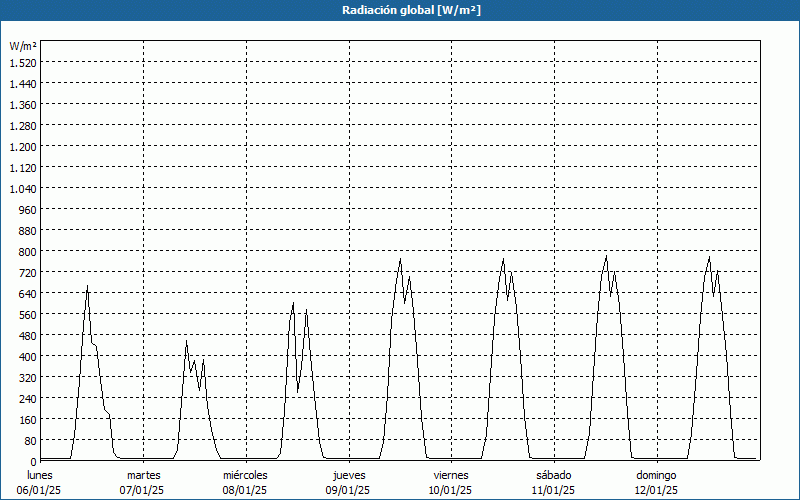Click Wednesday's radiation peak on the curve
This screenshot has height=500, width=800.
click(293, 304)
